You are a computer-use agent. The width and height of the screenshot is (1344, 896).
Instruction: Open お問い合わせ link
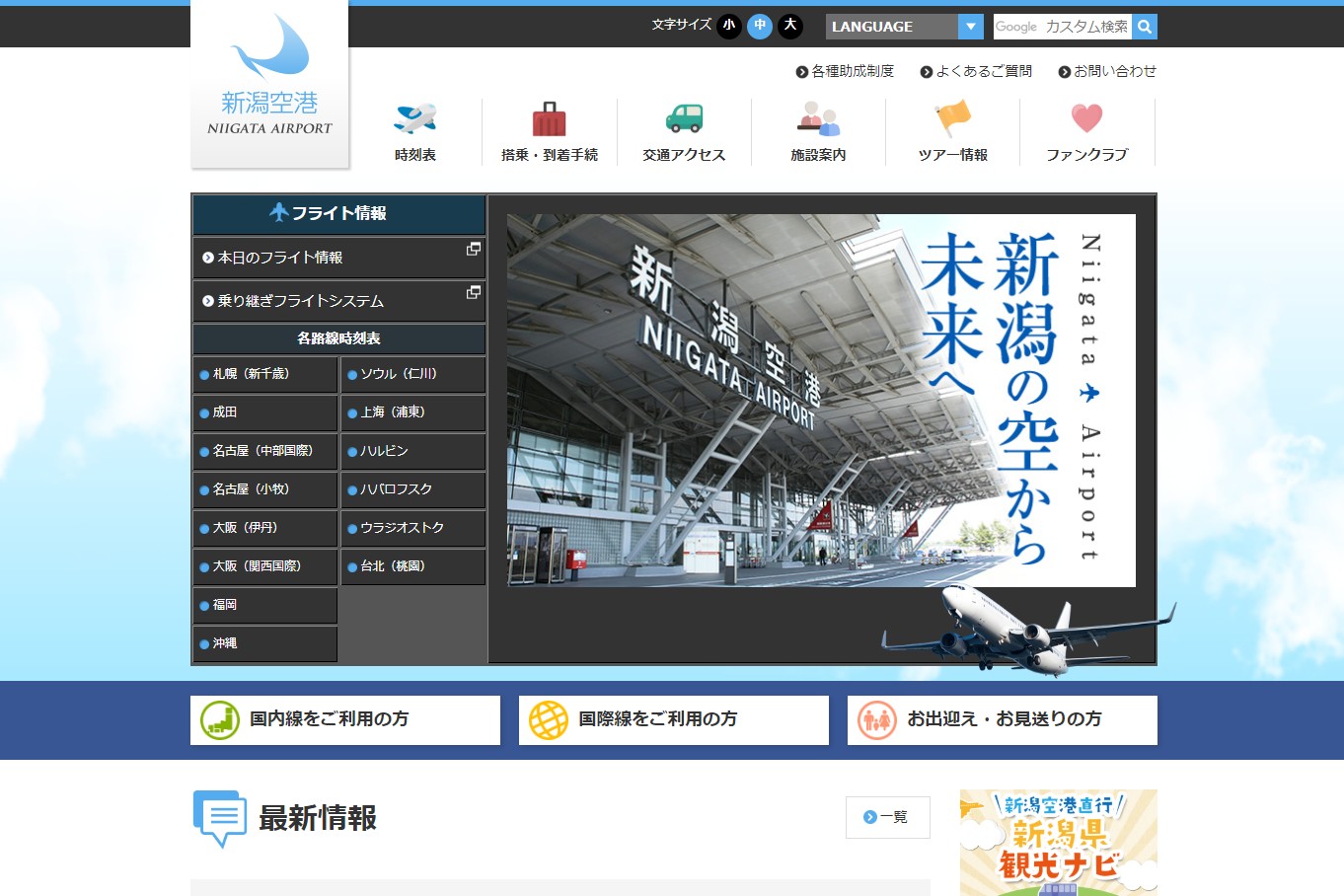pos(1107,71)
